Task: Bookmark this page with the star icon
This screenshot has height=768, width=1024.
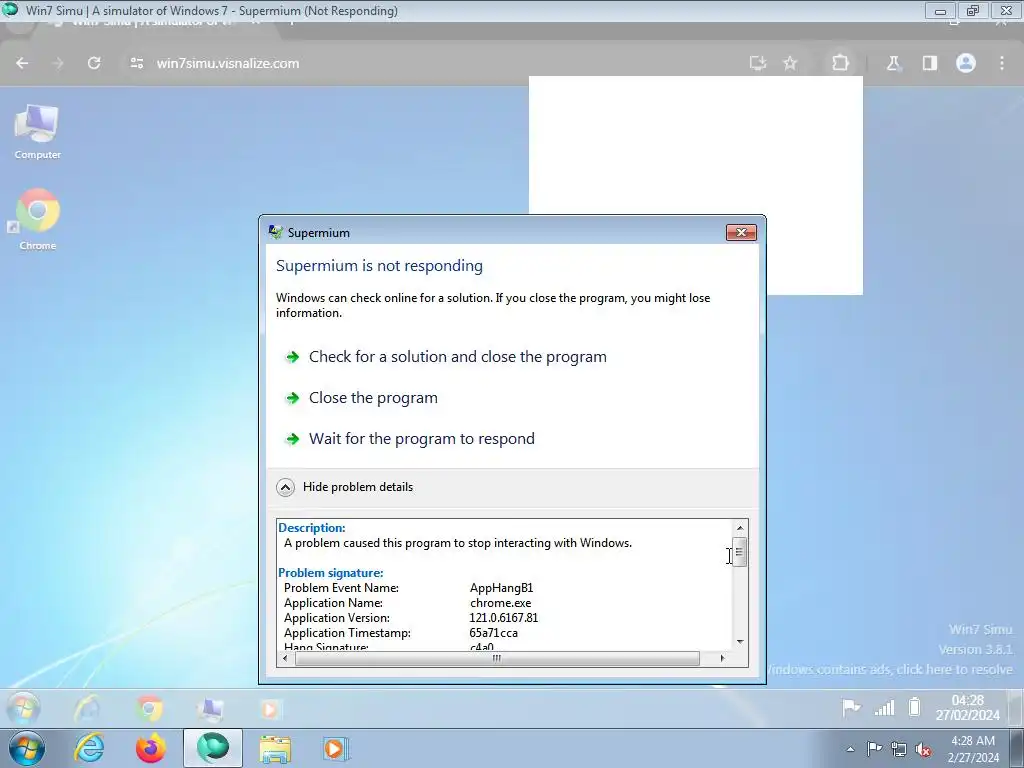Action: click(x=790, y=63)
